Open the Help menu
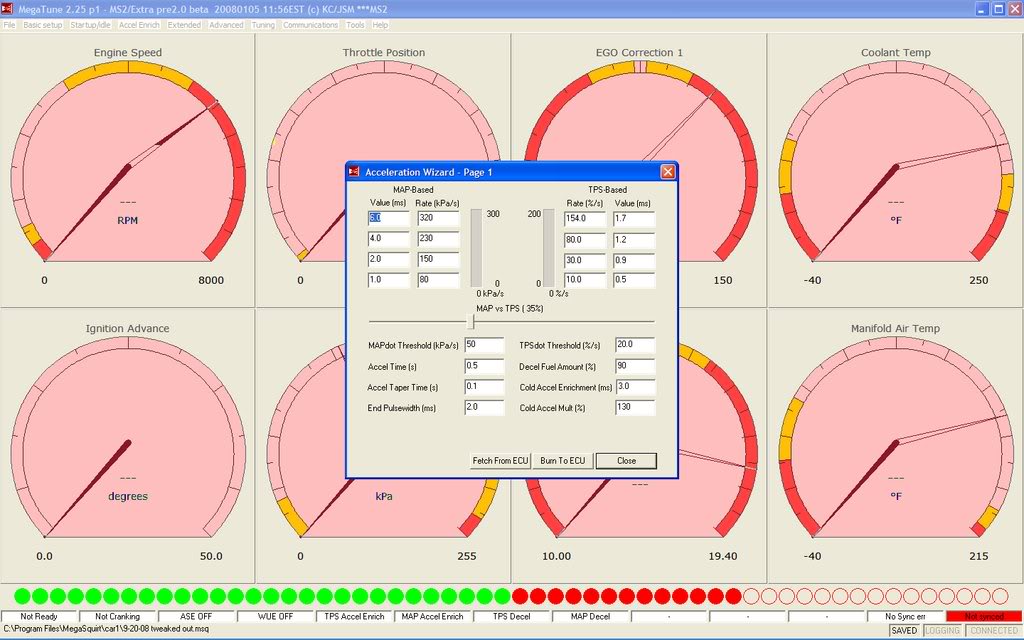Image resolution: width=1024 pixels, height=640 pixels. (380, 25)
